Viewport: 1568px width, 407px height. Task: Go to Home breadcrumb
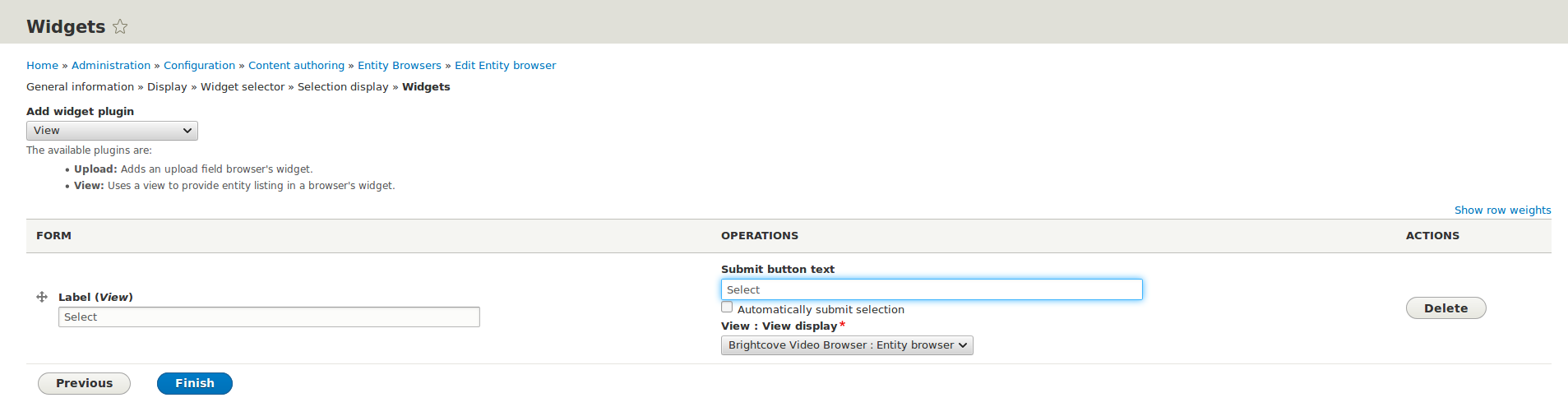pos(42,66)
